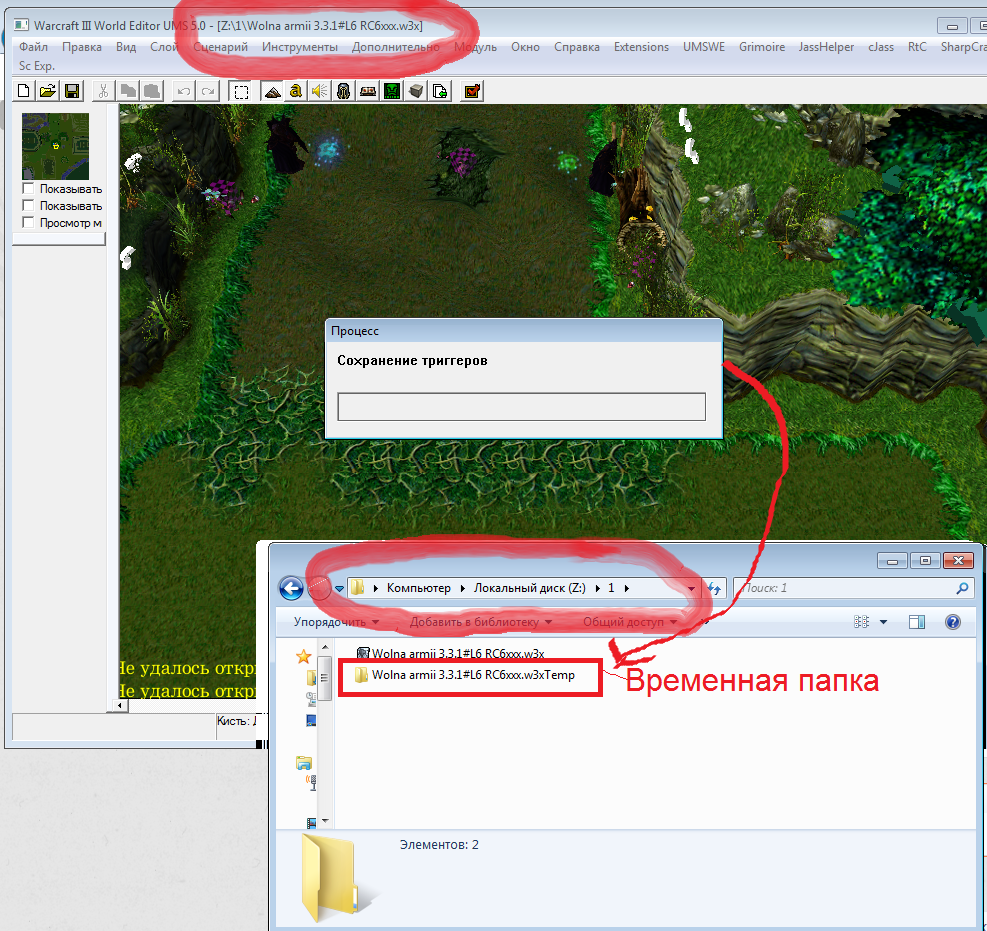Activate the dashed-square selection brush tool

tap(240, 91)
